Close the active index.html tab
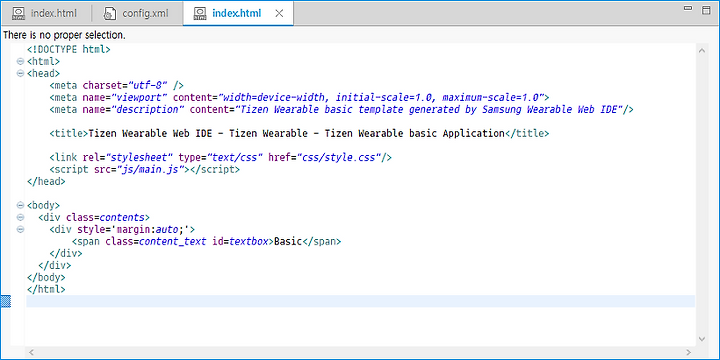The width and height of the screenshot is (720, 360). pyautogui.click(x=279, y=13)
